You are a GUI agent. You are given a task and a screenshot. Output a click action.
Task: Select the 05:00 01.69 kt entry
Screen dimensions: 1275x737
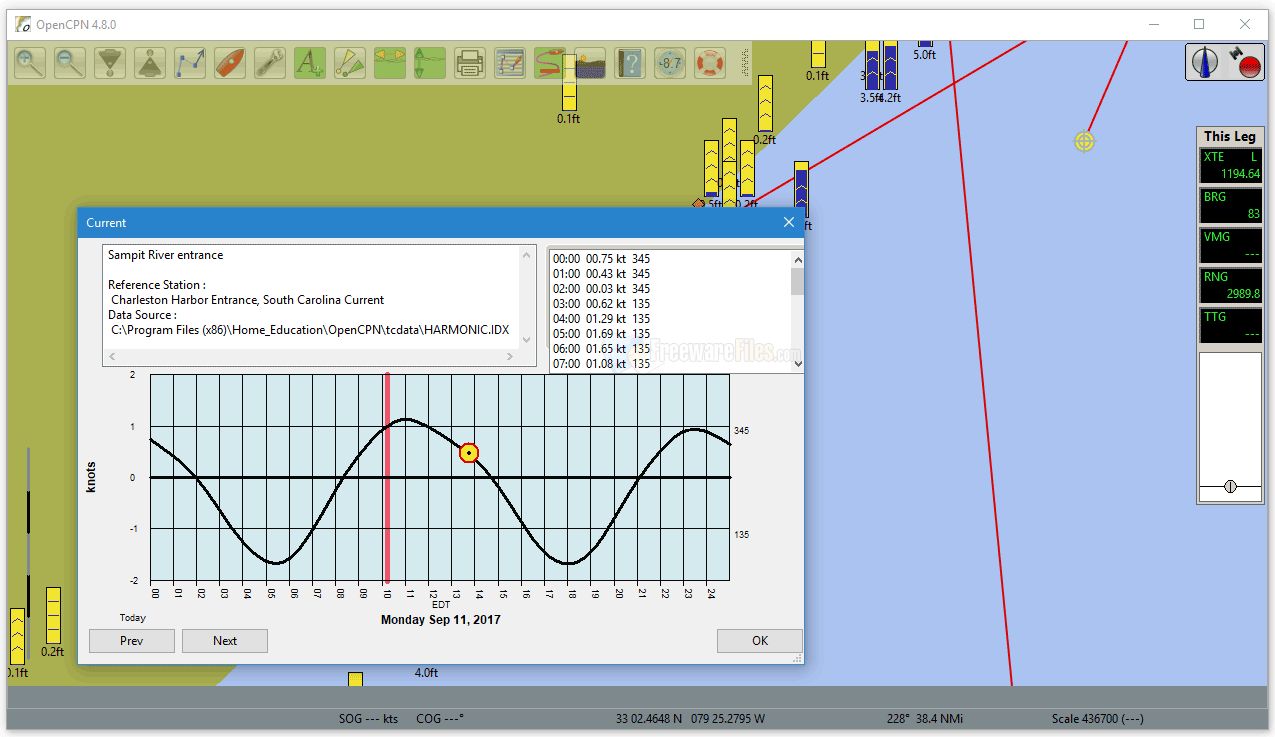[x=600, y=334]
